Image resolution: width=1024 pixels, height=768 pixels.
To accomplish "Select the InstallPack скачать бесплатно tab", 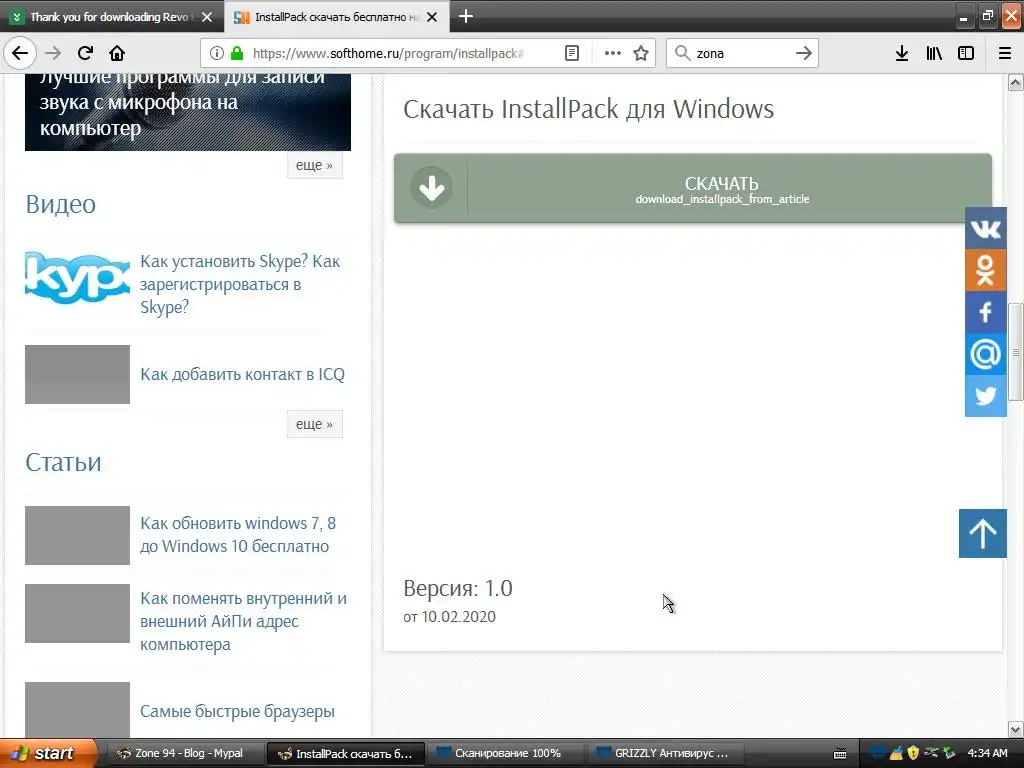I will (x=336, y=17).
